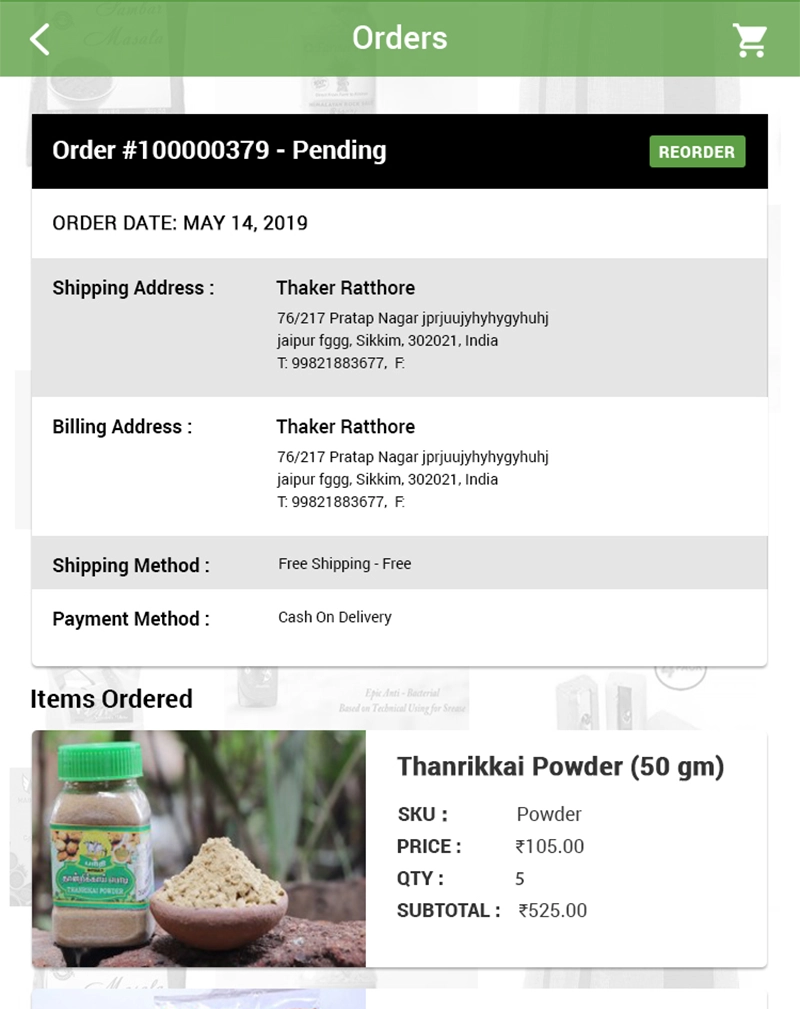Tap shipping address name Thaker Ratthore

pos(345,288)
